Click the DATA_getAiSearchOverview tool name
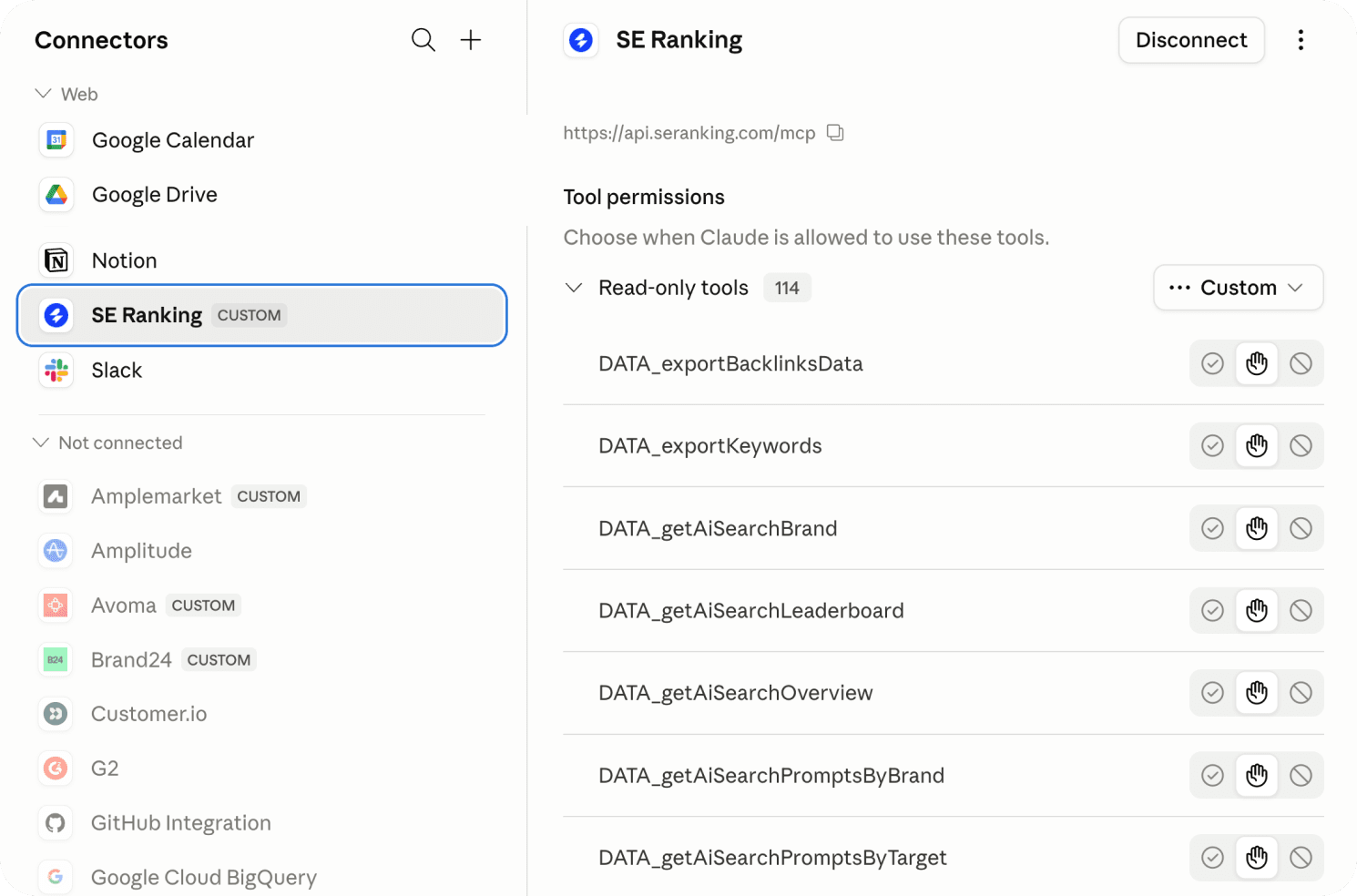 pos(736,693)
